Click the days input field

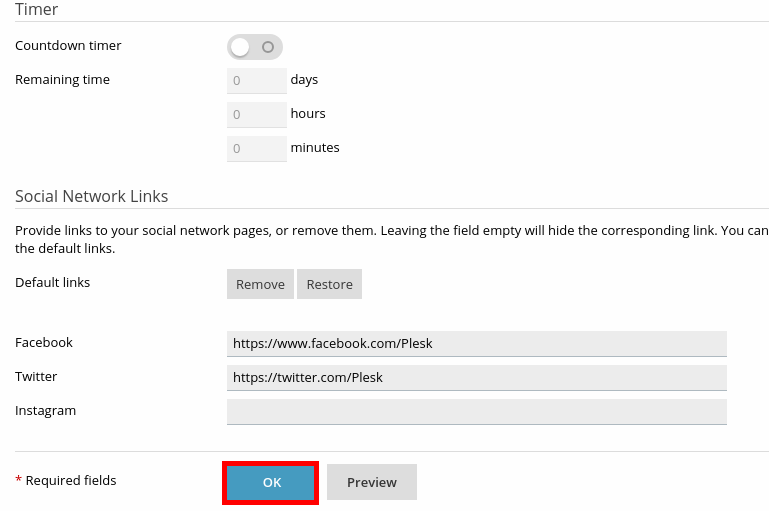(x=257, y=80)
